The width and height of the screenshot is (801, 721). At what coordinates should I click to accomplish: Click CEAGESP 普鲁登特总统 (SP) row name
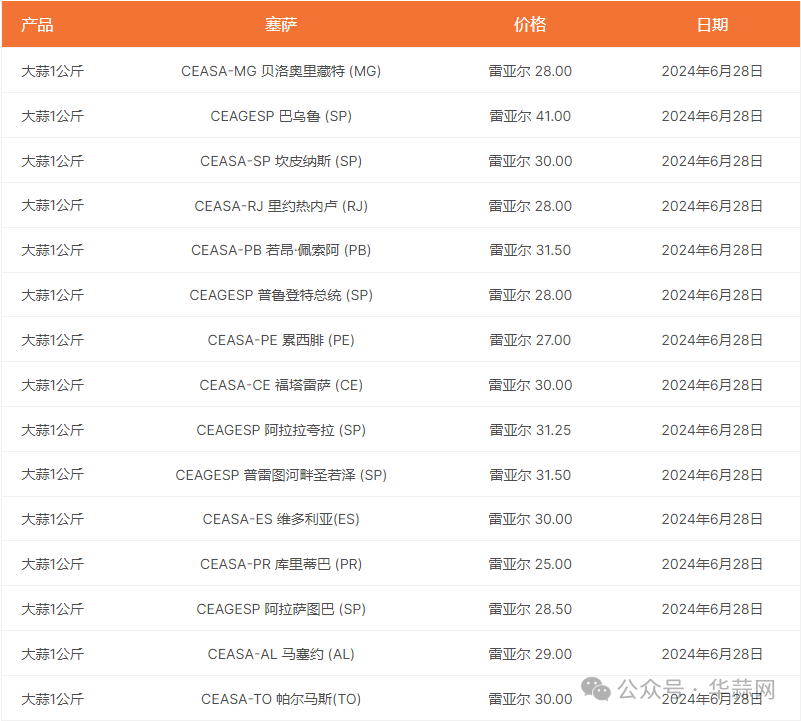(x=281, y=295)
